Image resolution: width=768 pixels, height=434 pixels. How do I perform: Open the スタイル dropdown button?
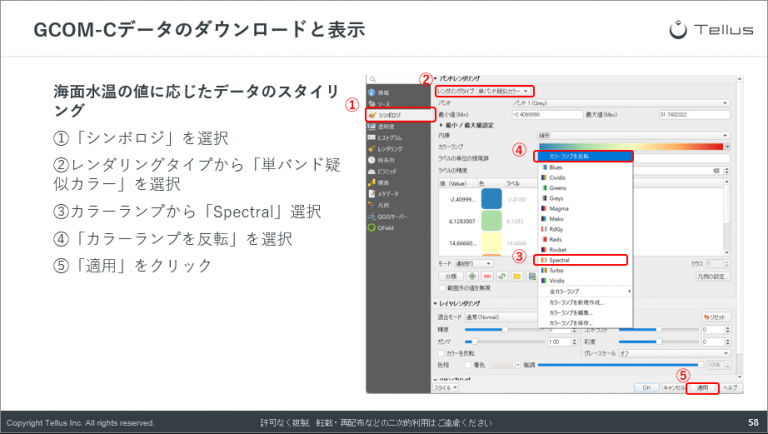[x=446, y=387]
